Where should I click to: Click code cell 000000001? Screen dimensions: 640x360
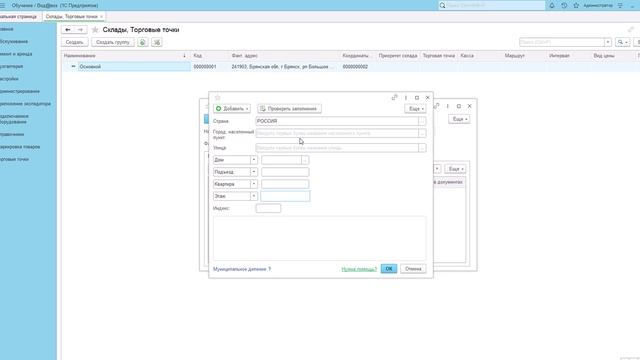point(205,67)
